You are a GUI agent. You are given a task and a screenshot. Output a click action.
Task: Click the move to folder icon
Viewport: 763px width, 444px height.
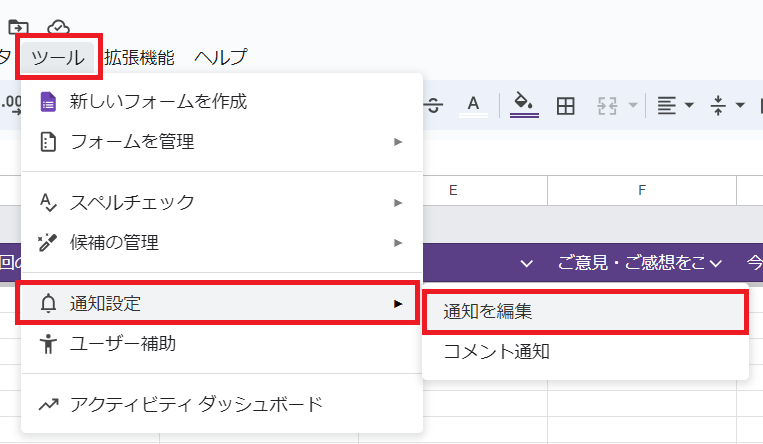tap(18, 27)
